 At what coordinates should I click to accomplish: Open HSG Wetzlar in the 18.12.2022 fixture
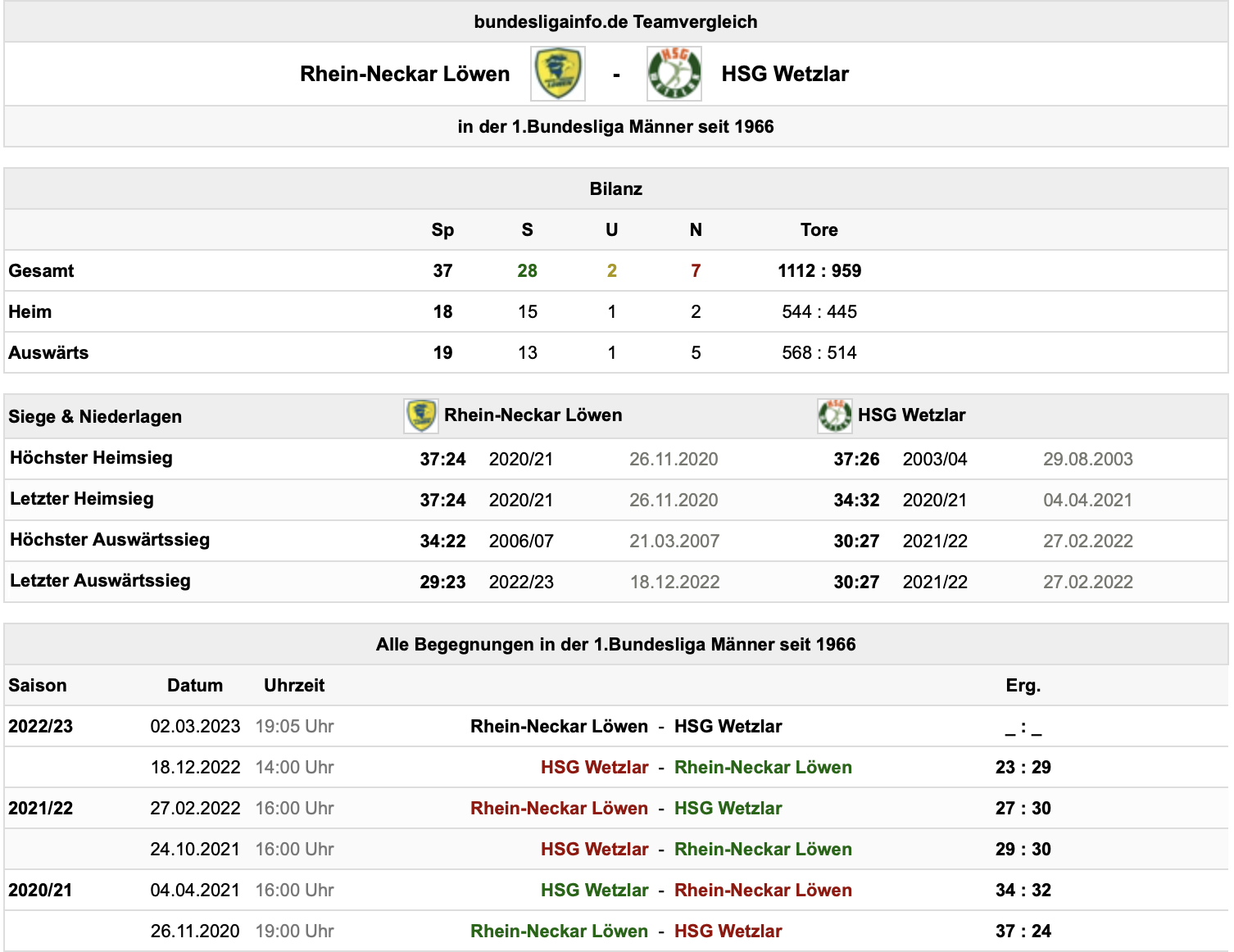[594, 768]
